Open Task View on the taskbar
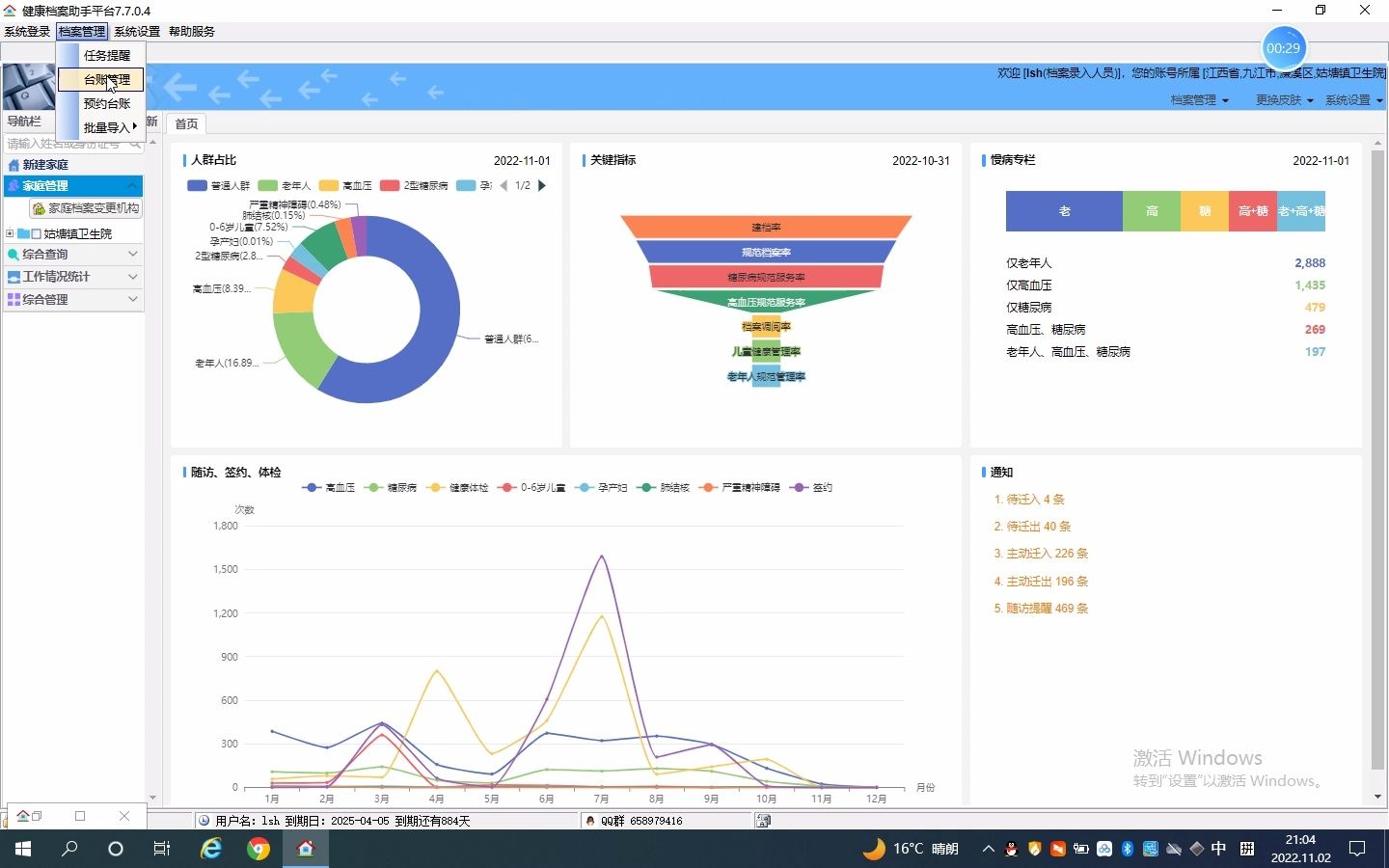 pyautogui.click(x=162, y=849)
